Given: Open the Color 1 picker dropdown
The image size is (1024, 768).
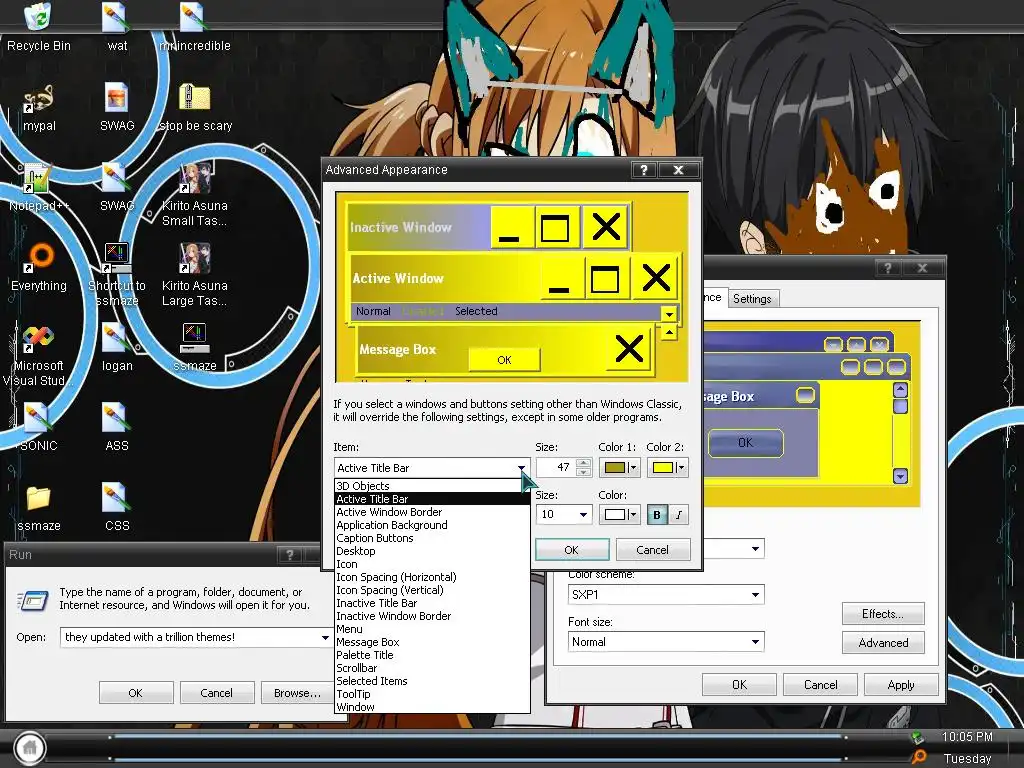Looking at the screenshot, I should 620,468.
